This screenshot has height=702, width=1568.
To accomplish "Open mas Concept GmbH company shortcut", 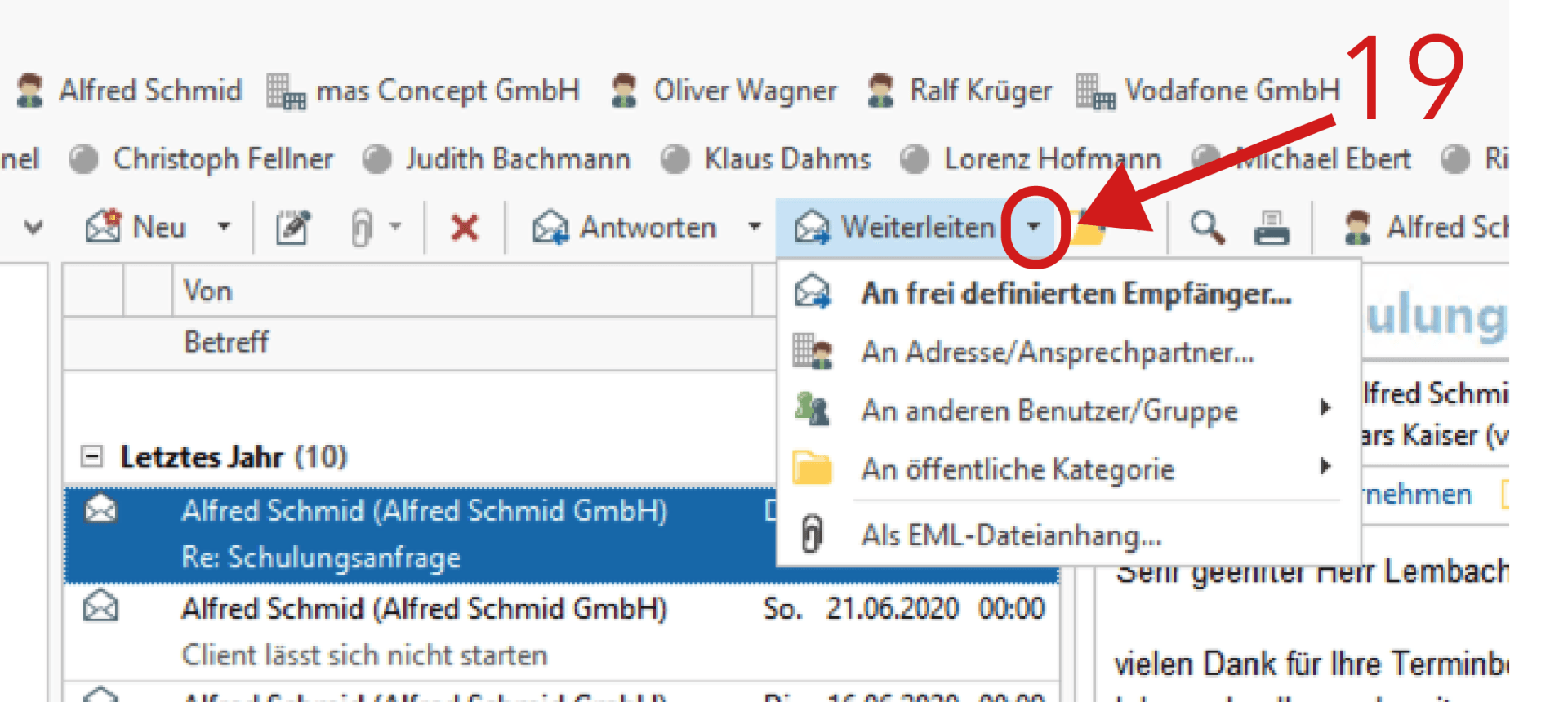I will (x=423, y=90).
